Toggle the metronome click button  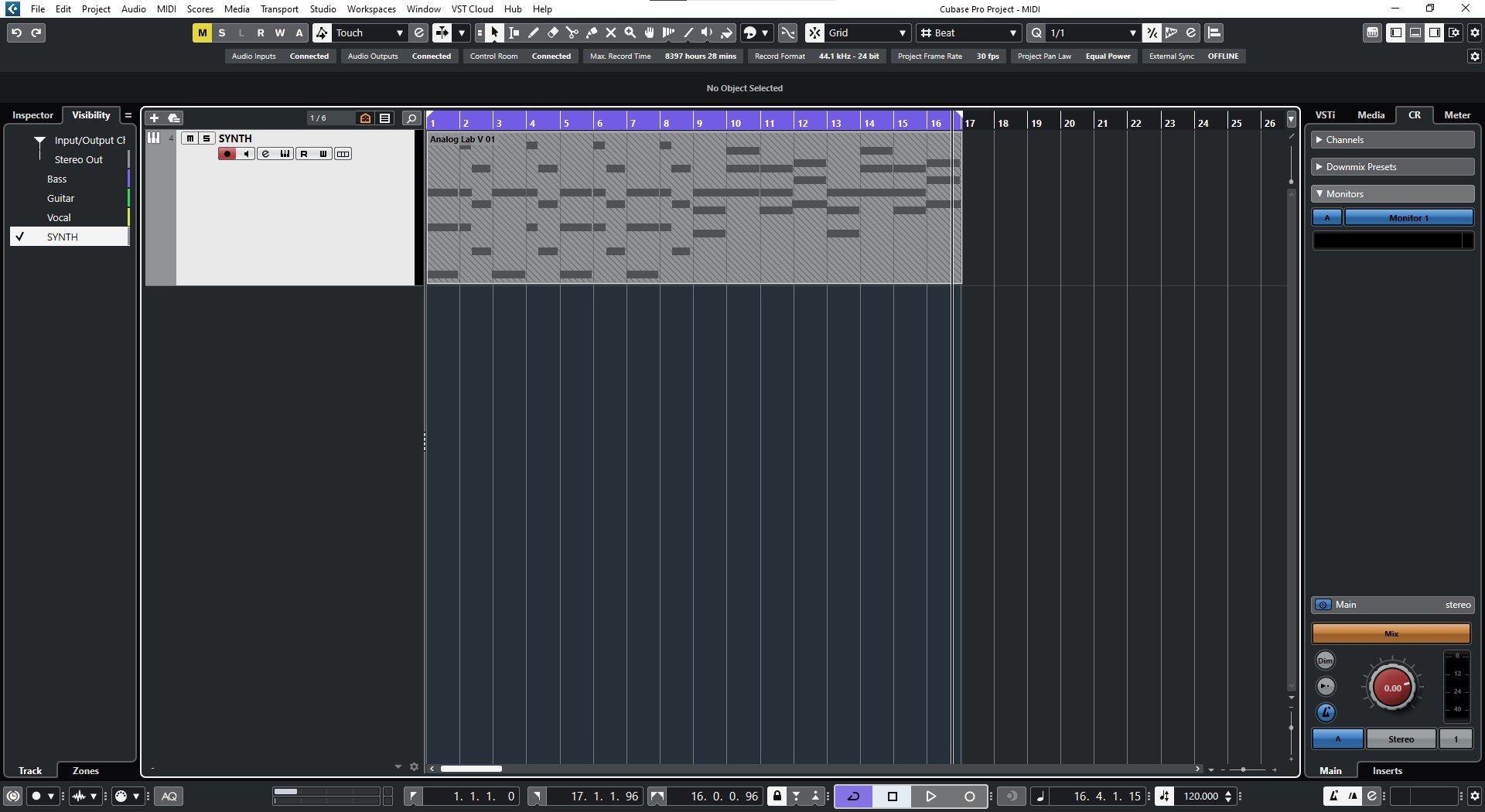pyautogui.click(x=1333, y=796)
